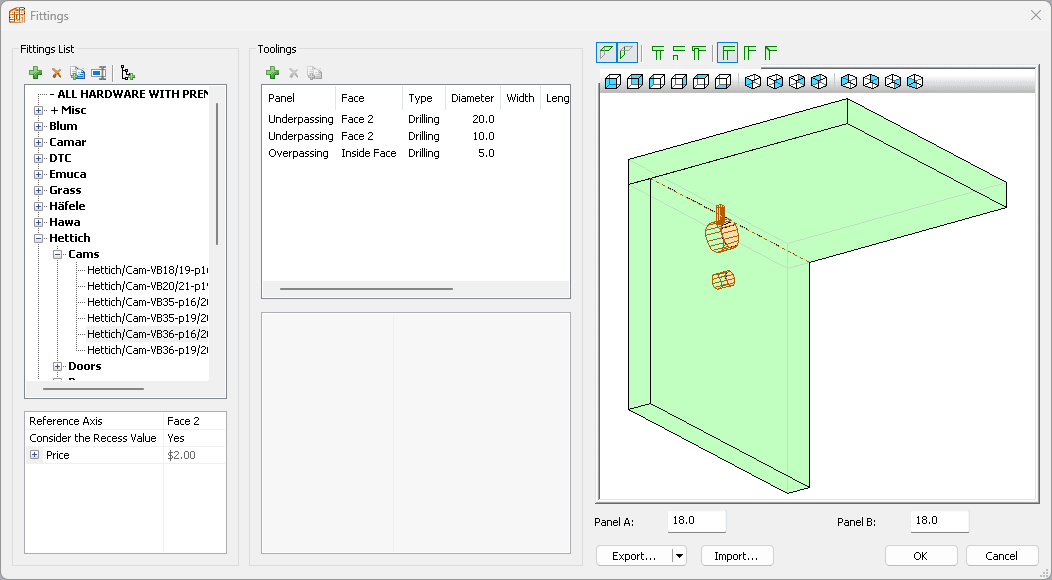Image resolution: width=1052 pixels, height=580 pixels.
Task: Select the first cube face view icon
Action: [612, 82]
